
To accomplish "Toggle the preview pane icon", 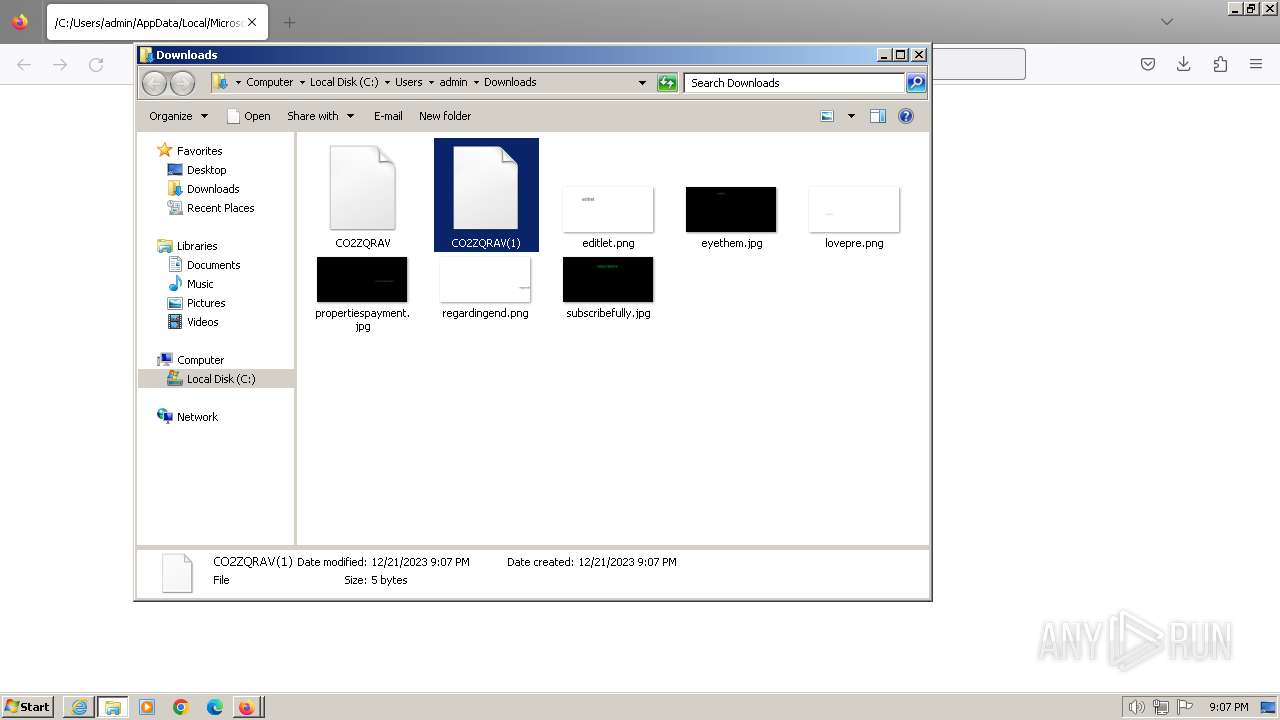I will coord(877,116).
